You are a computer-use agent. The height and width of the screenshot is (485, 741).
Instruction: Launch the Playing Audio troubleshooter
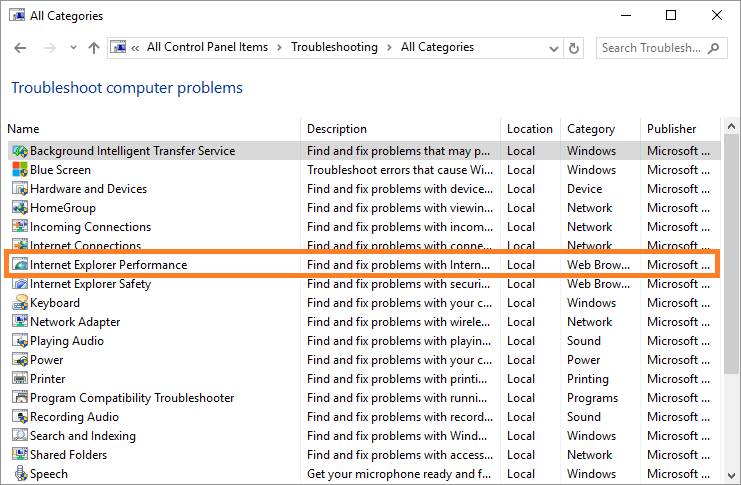click(x=67, y=341)
